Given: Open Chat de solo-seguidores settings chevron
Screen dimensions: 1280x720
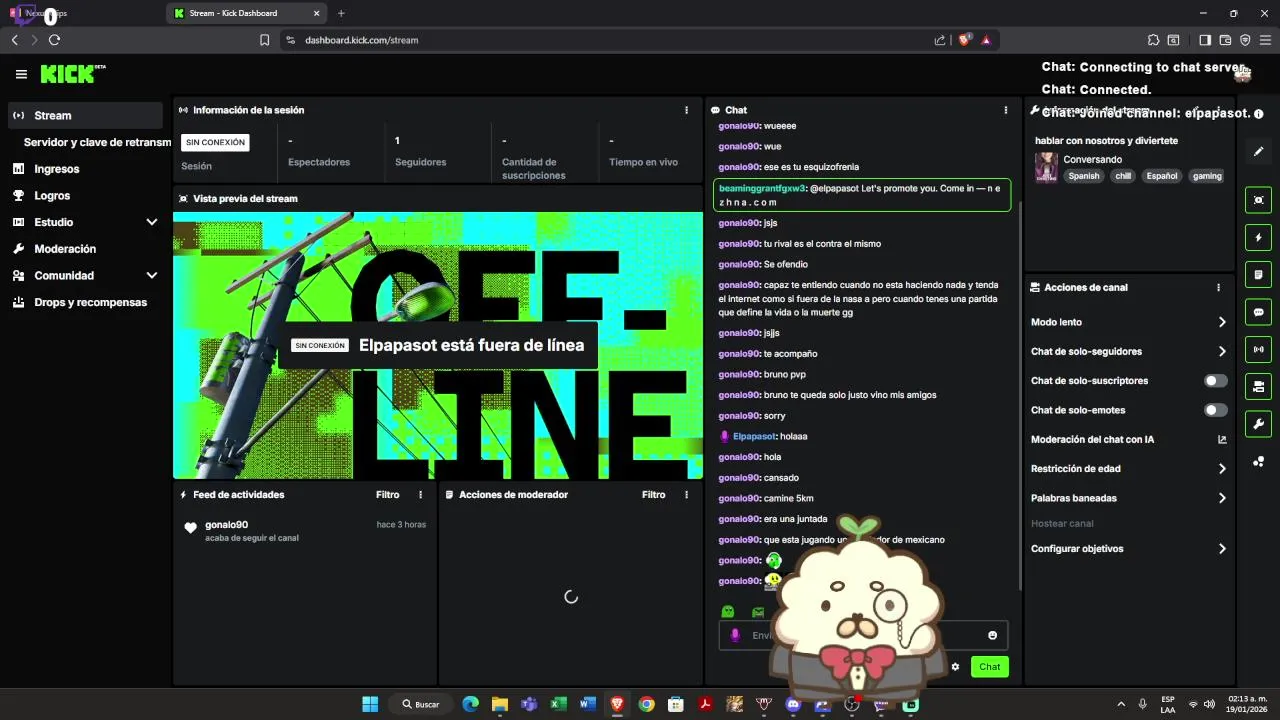Looking at the screenshot, I should click(x=1222, y=352).
